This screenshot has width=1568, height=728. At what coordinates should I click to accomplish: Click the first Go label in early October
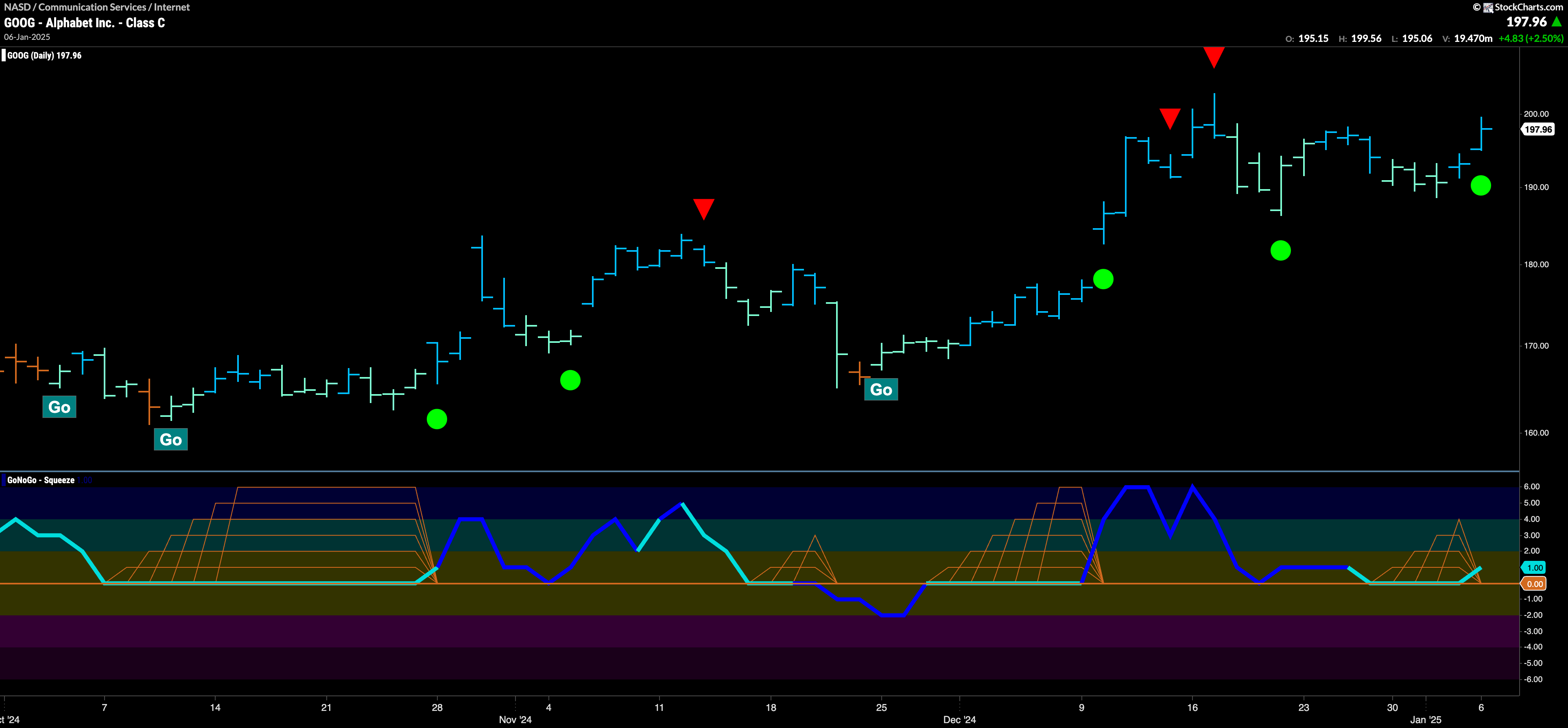59,407
